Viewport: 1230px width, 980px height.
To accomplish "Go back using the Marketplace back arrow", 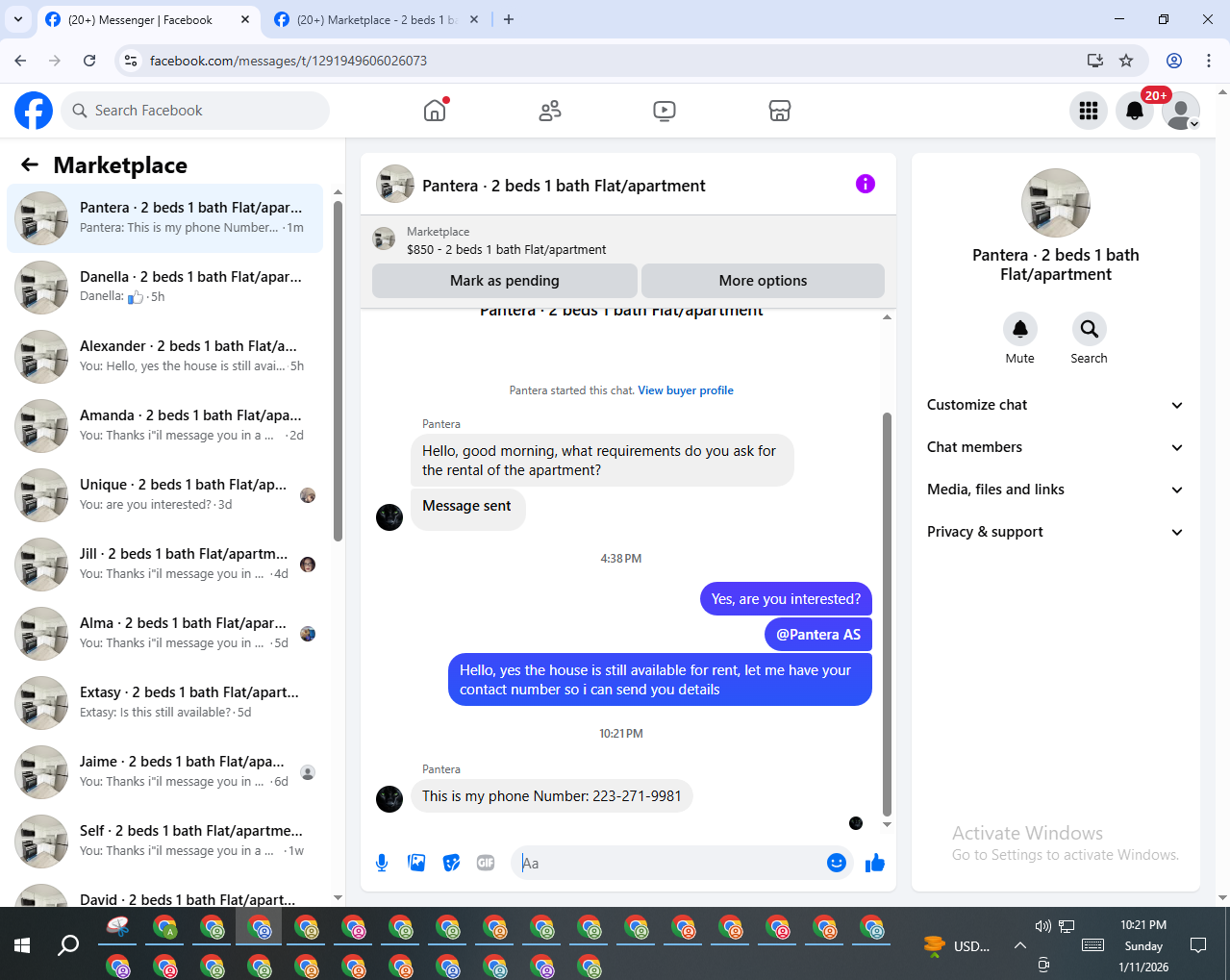I will coord(30,164).
